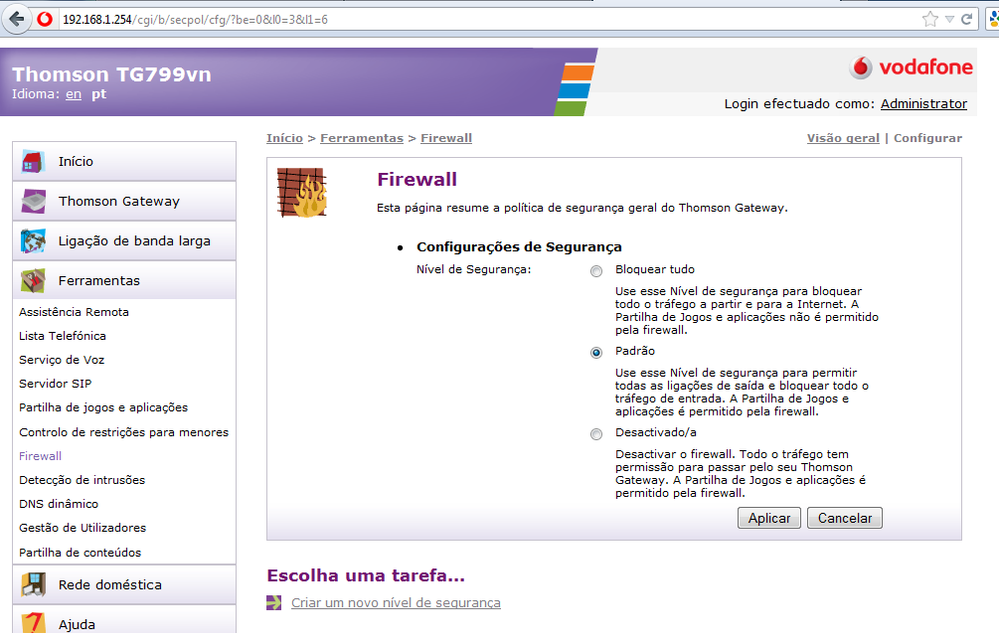Click the bookmark star icon

(x=930, y=19)
